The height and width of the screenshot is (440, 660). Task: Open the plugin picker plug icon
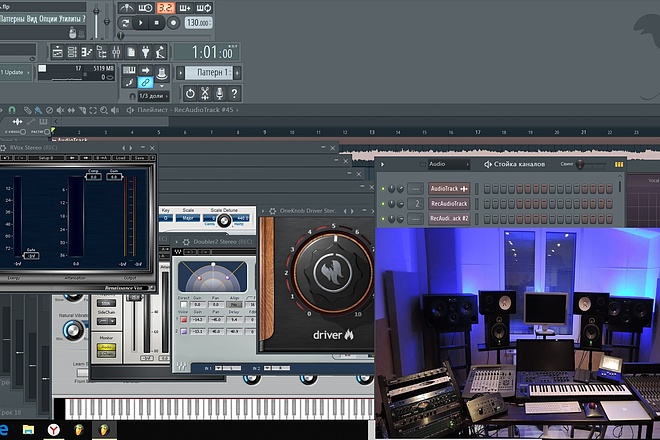[x=146, y=52]
